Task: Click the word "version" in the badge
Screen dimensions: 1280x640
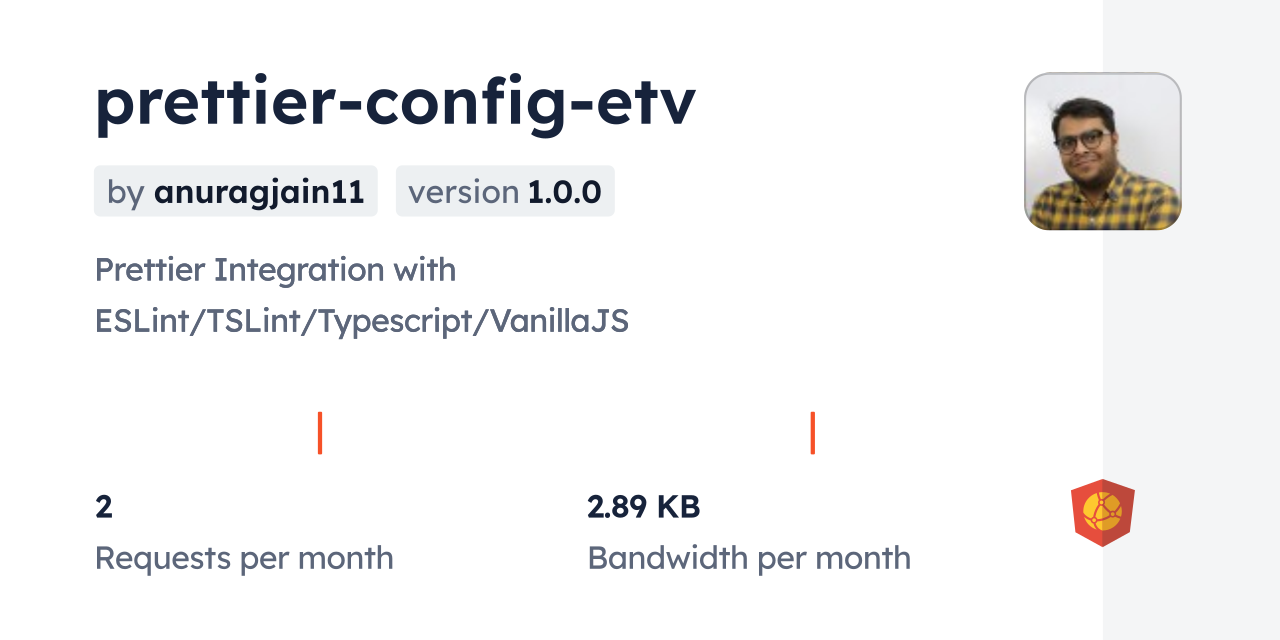Action: tap(463, 192)
